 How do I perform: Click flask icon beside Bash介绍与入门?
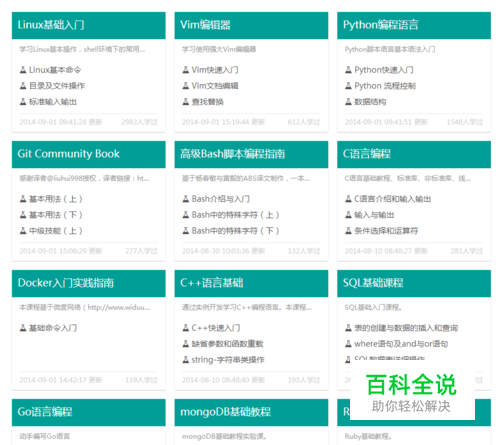(x=186, y=199)
